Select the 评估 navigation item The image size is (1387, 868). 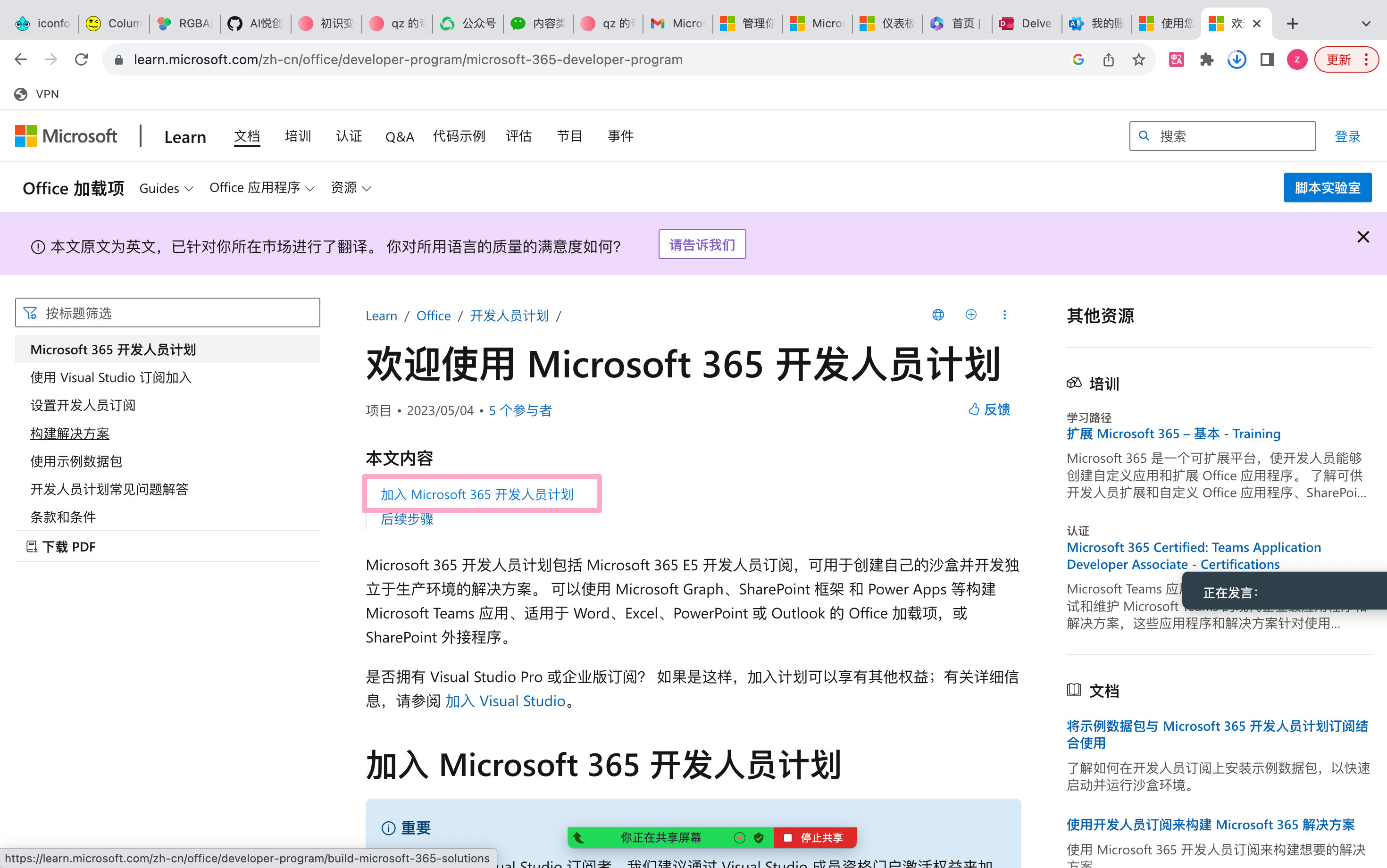519,136
